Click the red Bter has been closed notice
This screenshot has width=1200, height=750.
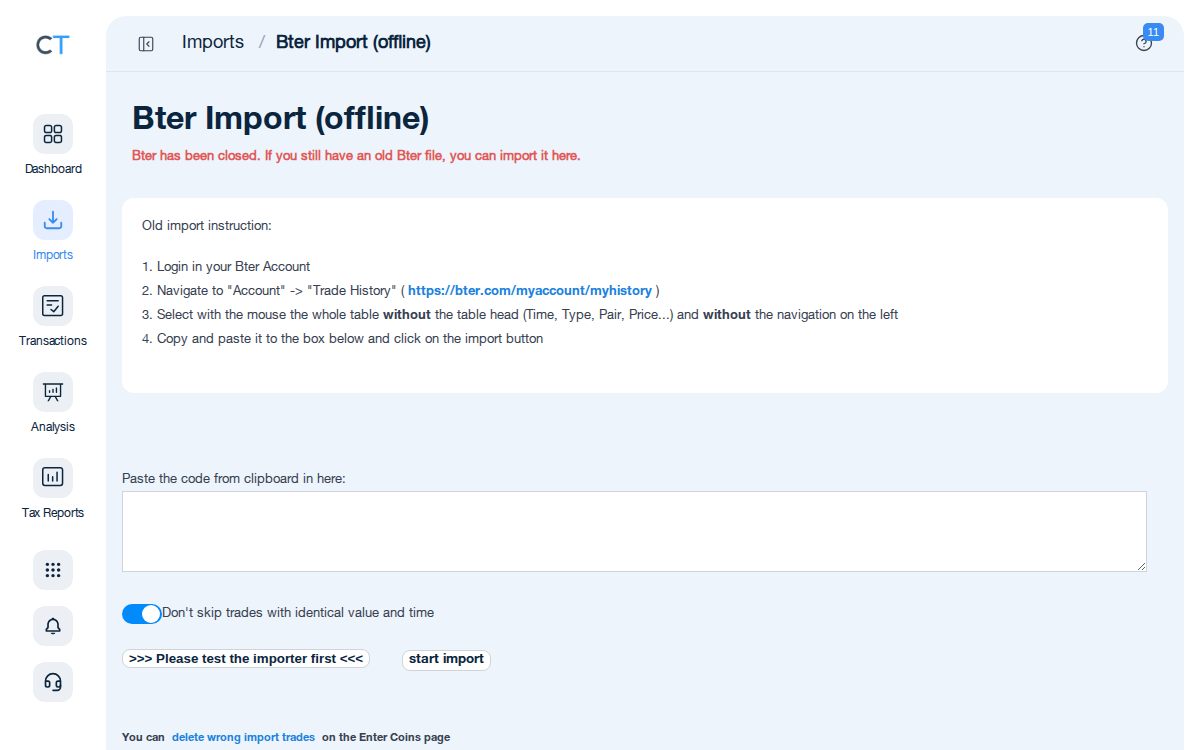coord(356,156)
